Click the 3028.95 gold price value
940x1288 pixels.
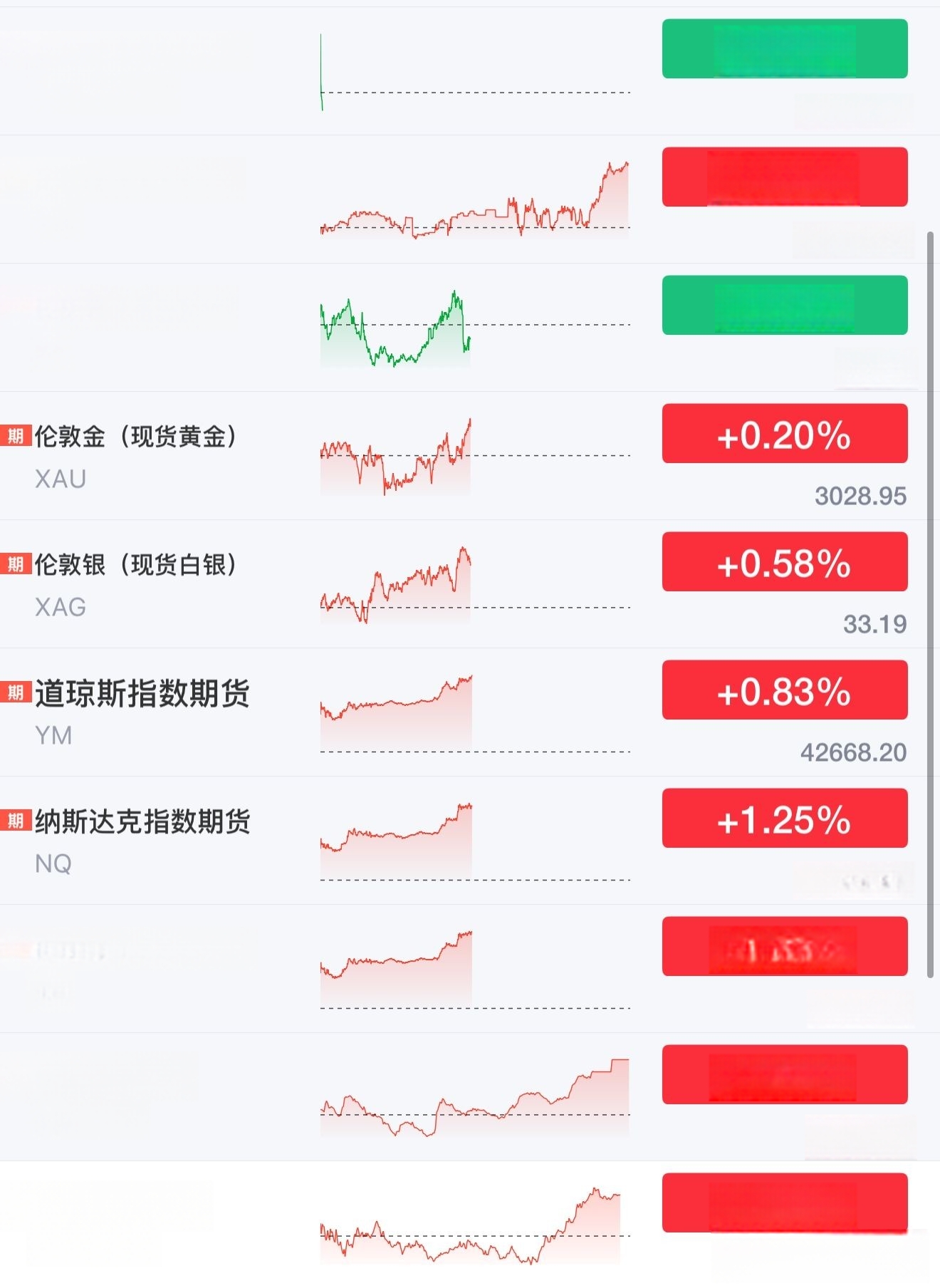[x=860, y=496]
